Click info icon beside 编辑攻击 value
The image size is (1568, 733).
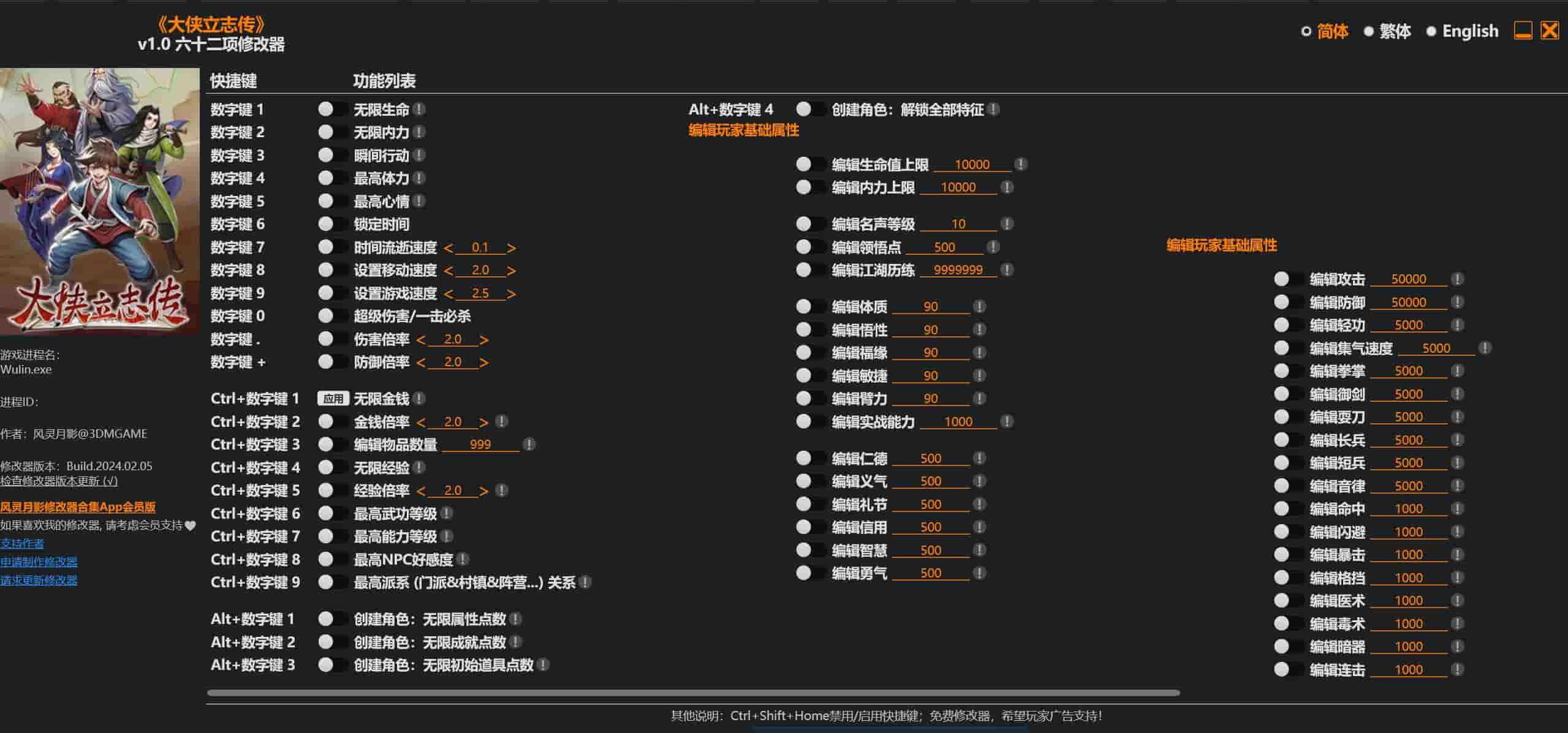(x=1458, y=279)
